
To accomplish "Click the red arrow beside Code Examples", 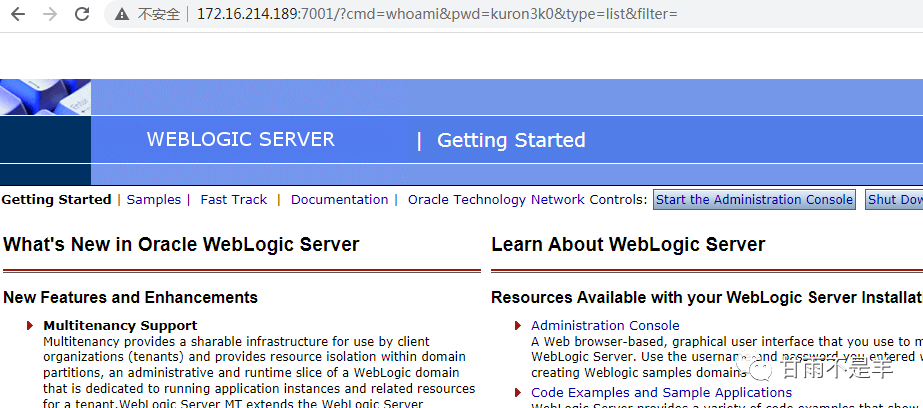I will point(518,393).
